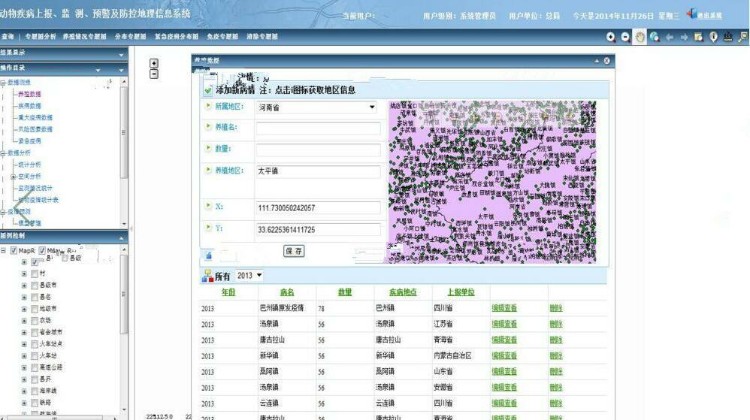Click the chart icon beside 所有
The image size is (750, 420).
[208, 276]
